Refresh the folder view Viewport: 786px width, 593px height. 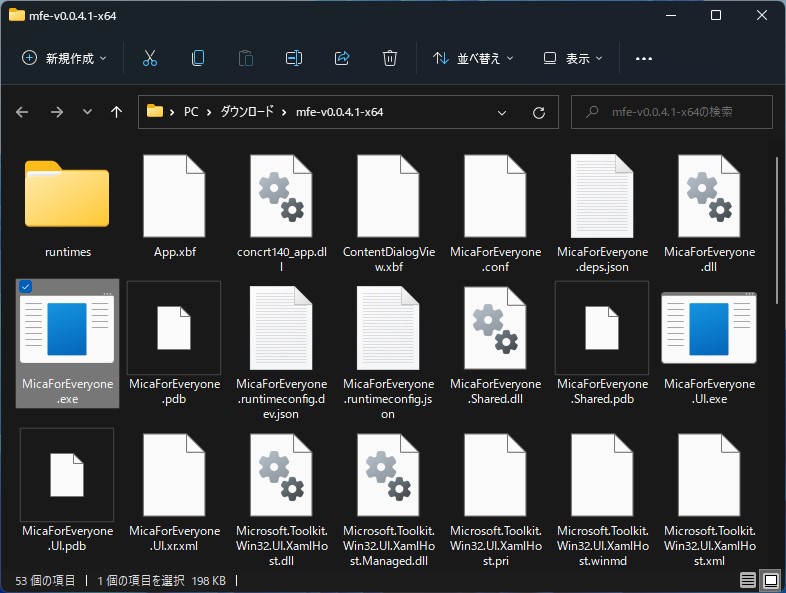539,113
